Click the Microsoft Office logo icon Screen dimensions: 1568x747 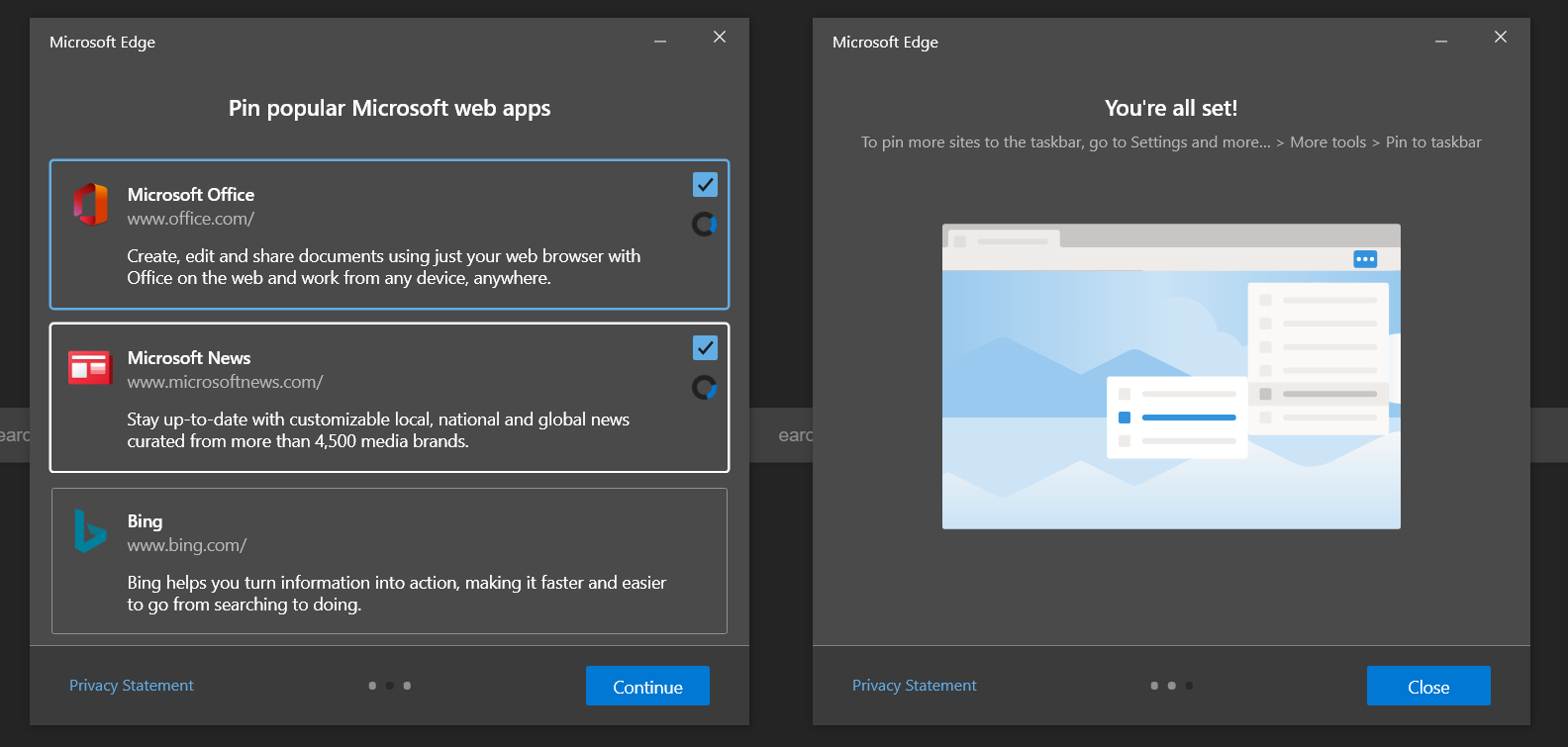click(90, 204)
